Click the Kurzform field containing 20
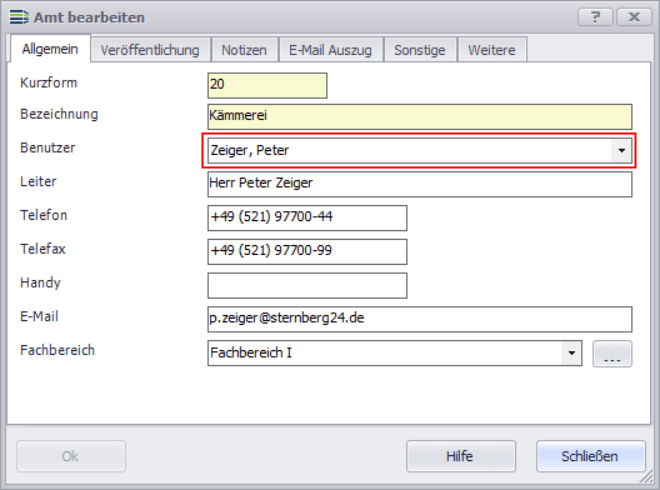The height and width of the screenshot is (490, 660). pos(267,86)
